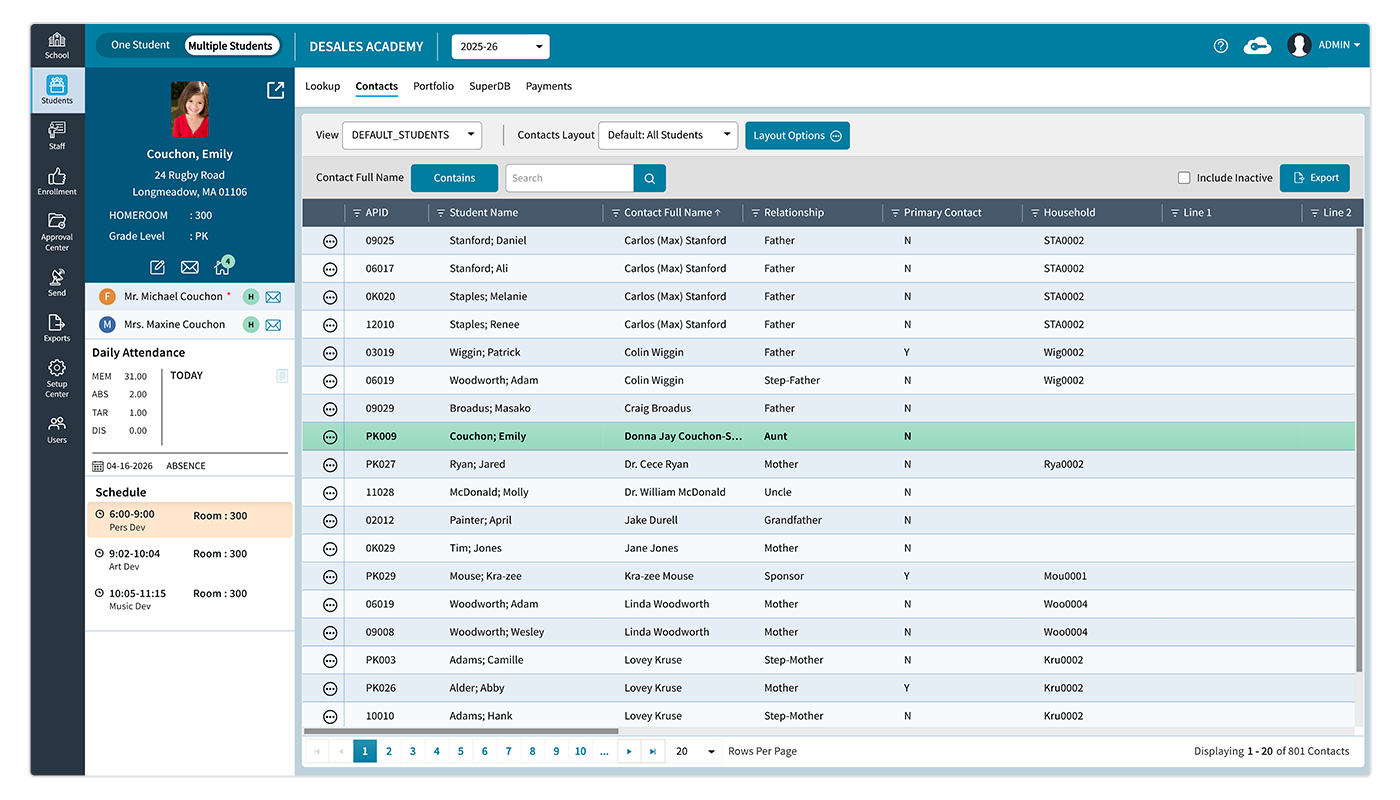Open the Send section in sidebar
This screenshot has width=1400, height=800.
point(57,283)
